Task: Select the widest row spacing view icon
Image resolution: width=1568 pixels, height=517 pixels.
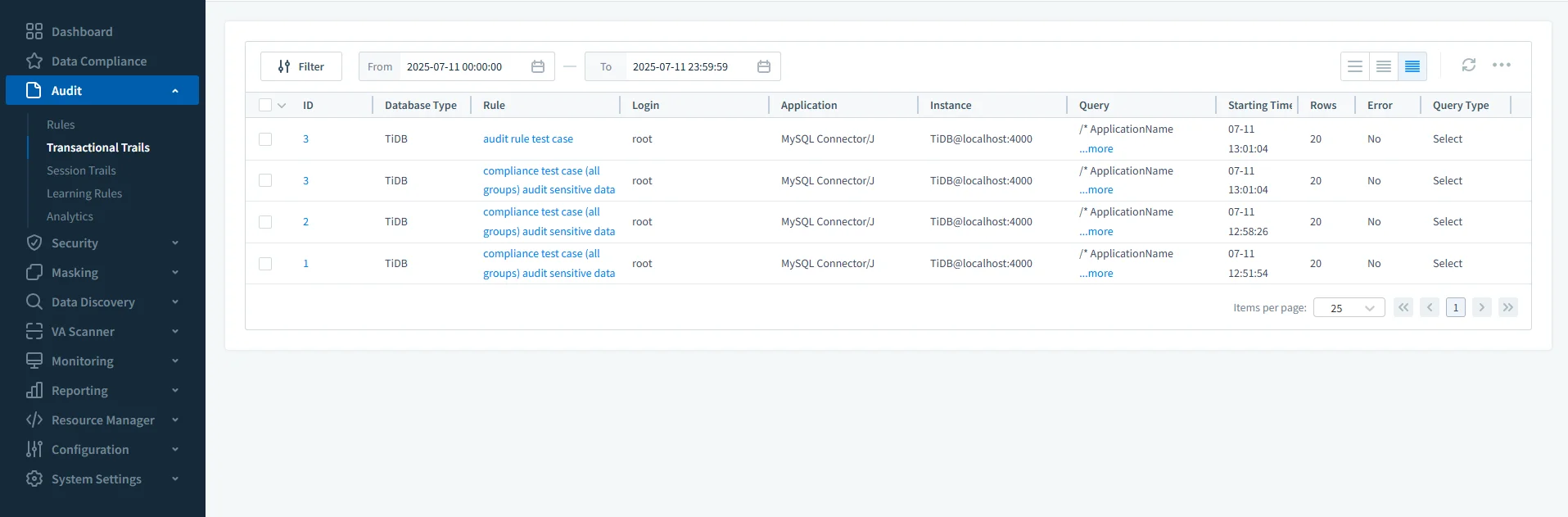Action: tap(1355, 66)
